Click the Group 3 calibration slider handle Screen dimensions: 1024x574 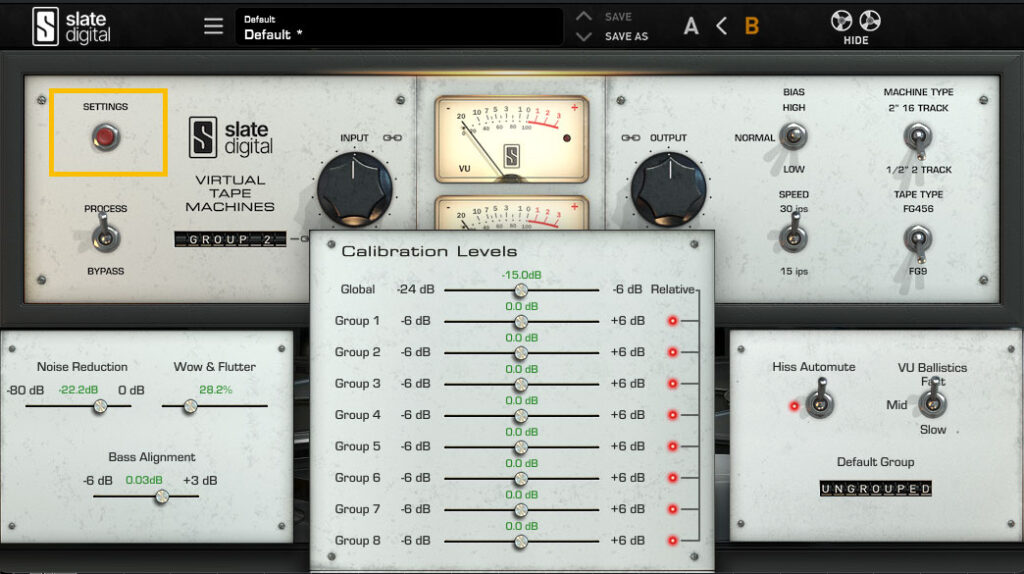click(x=520, y=385)
